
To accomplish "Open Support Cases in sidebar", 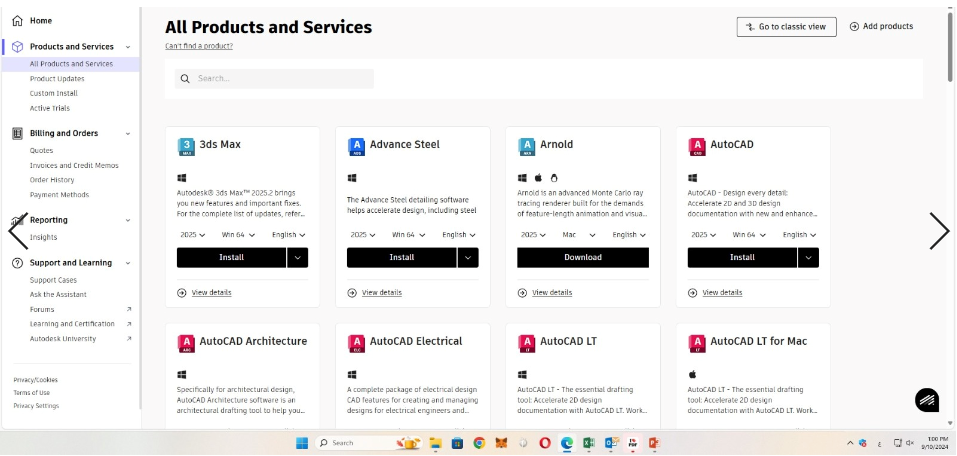I will coord(53,280).
